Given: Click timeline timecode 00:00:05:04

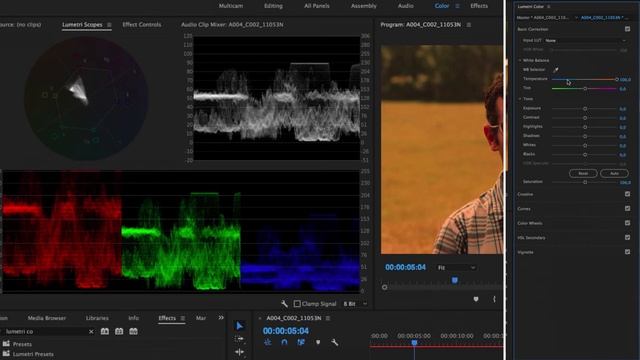Looking at the screenshot, I should (x=286, y=331).
